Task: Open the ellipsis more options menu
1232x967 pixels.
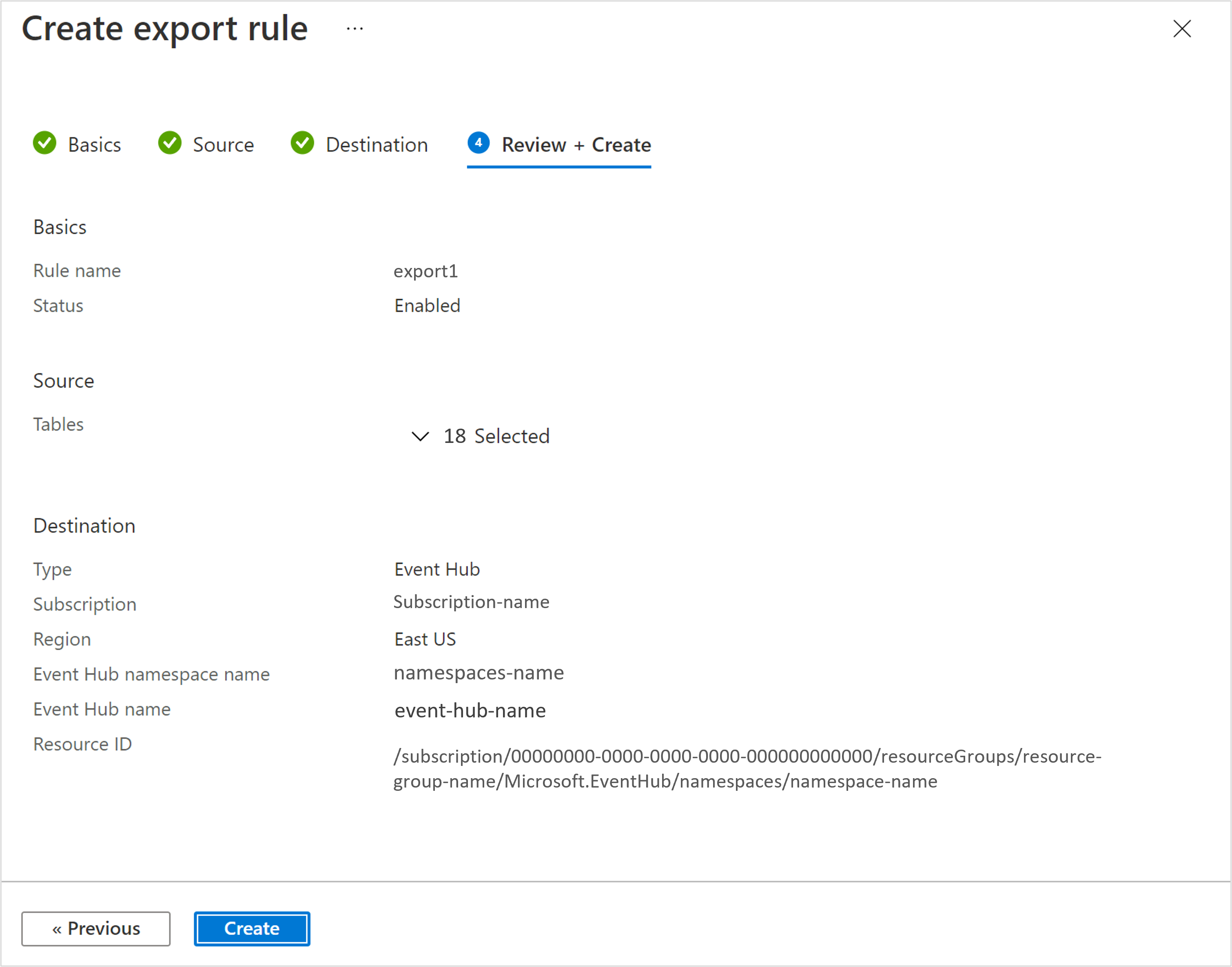Action: coord(355,28)
